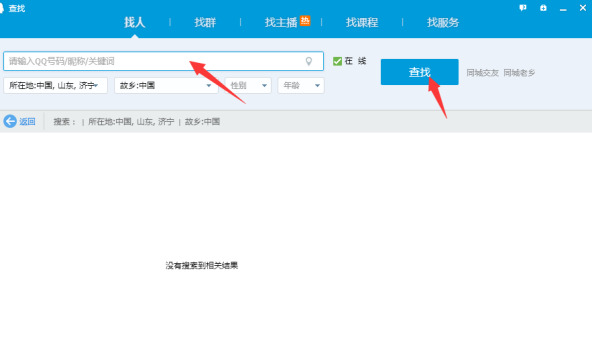
Task: Click the 所在地:中国, 山东, 济宁 search condition text
Action: (131, 122)
